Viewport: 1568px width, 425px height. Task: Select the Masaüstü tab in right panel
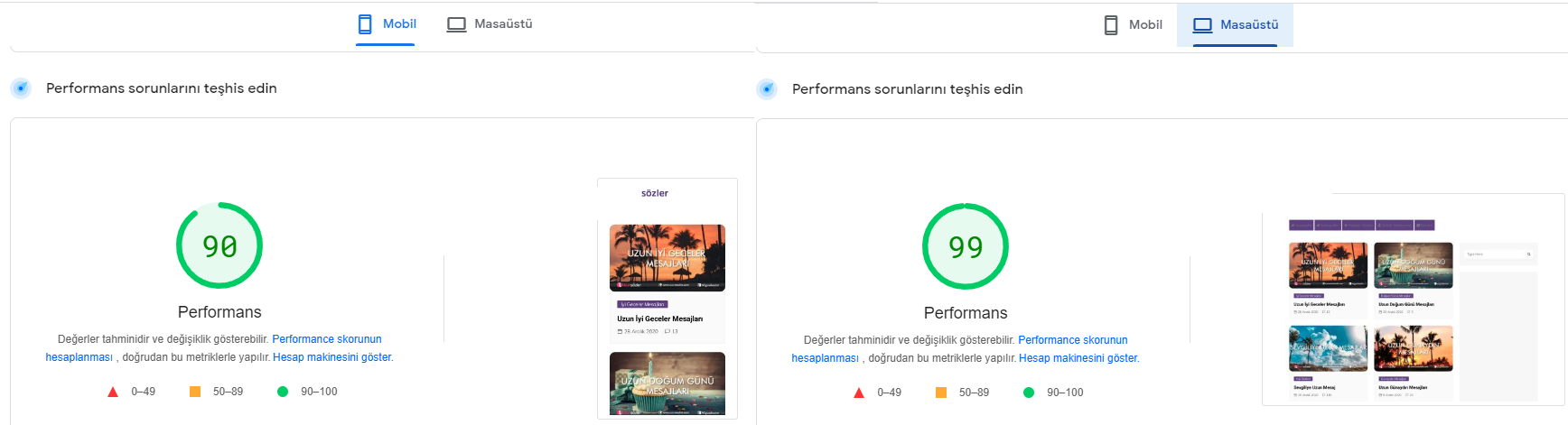coord(1235,25)
